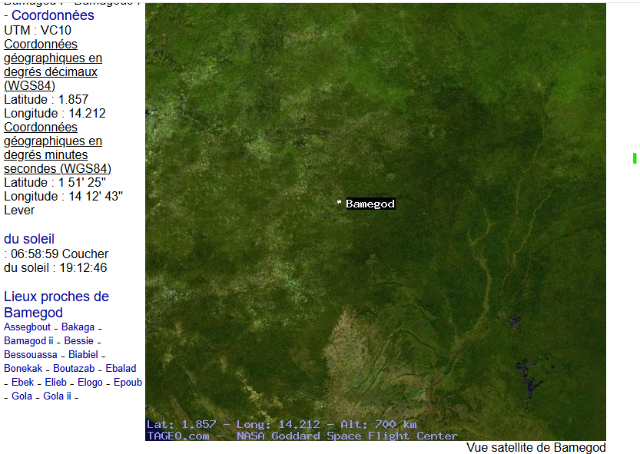Open the Bessie place link
The height and width of the screenshot is (454, 640).
(x=79, y=341)
